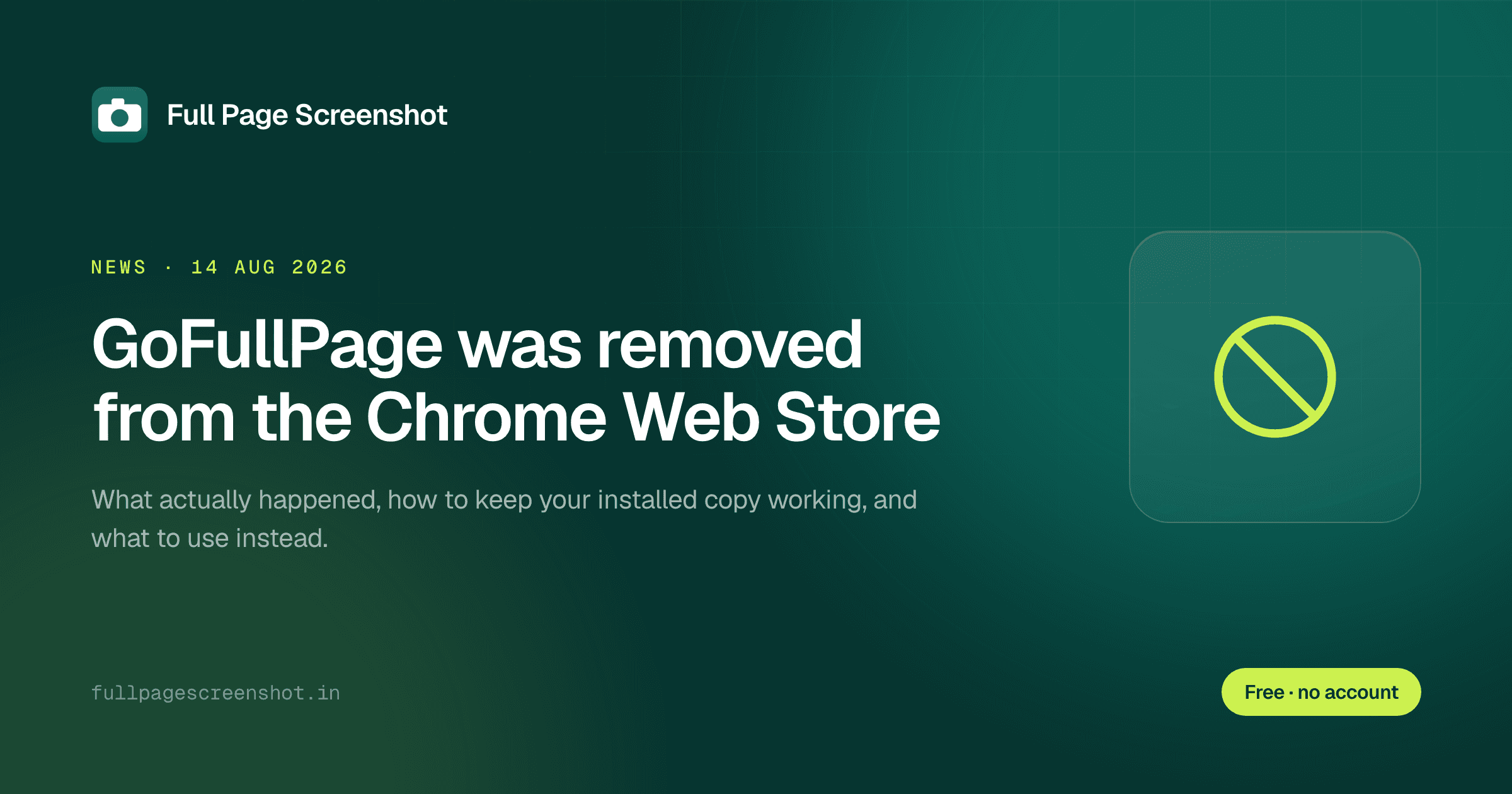The height and width of the screenshot is (794, 1512).
Task: Select the 'Full Page Screenshot' brand name
Action: coord(307,115)
